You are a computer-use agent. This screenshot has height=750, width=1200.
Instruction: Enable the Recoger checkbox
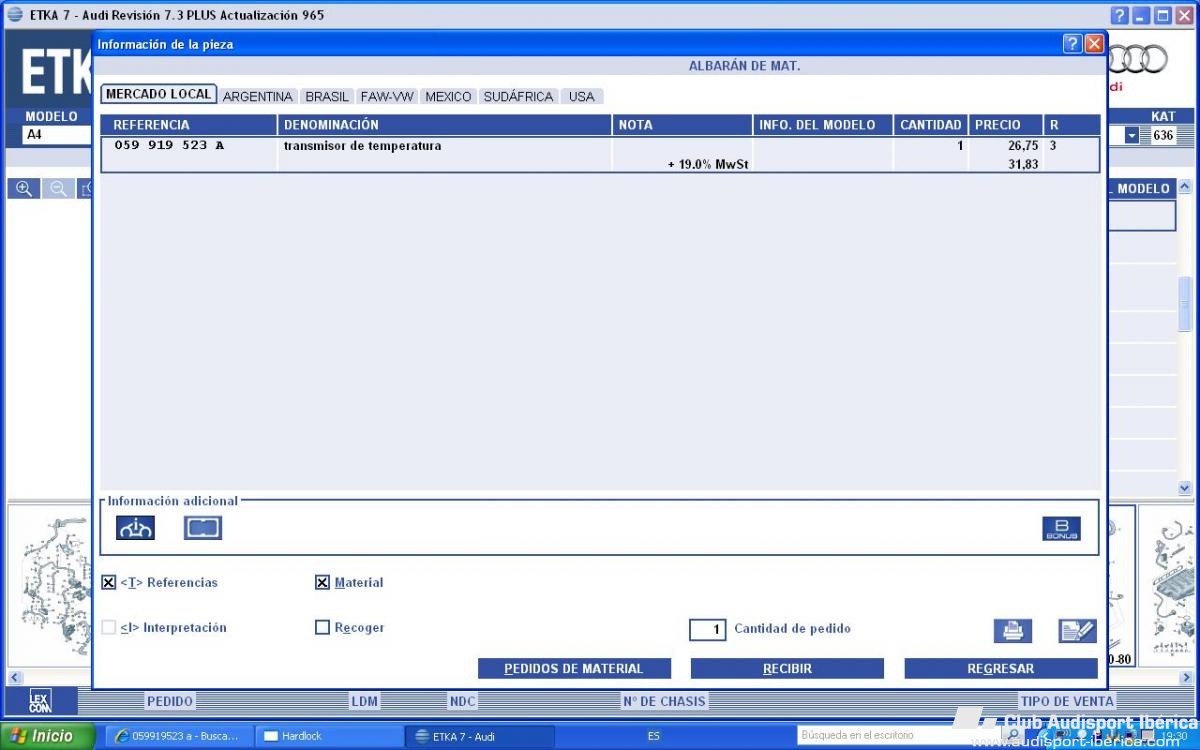322,628
